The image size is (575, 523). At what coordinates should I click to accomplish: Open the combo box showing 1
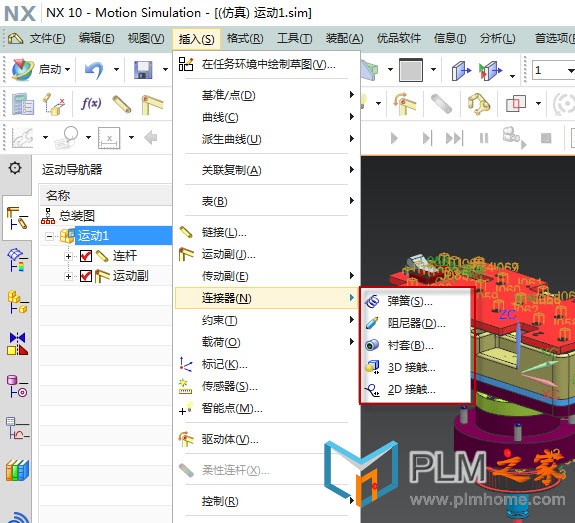coord(553,70)
